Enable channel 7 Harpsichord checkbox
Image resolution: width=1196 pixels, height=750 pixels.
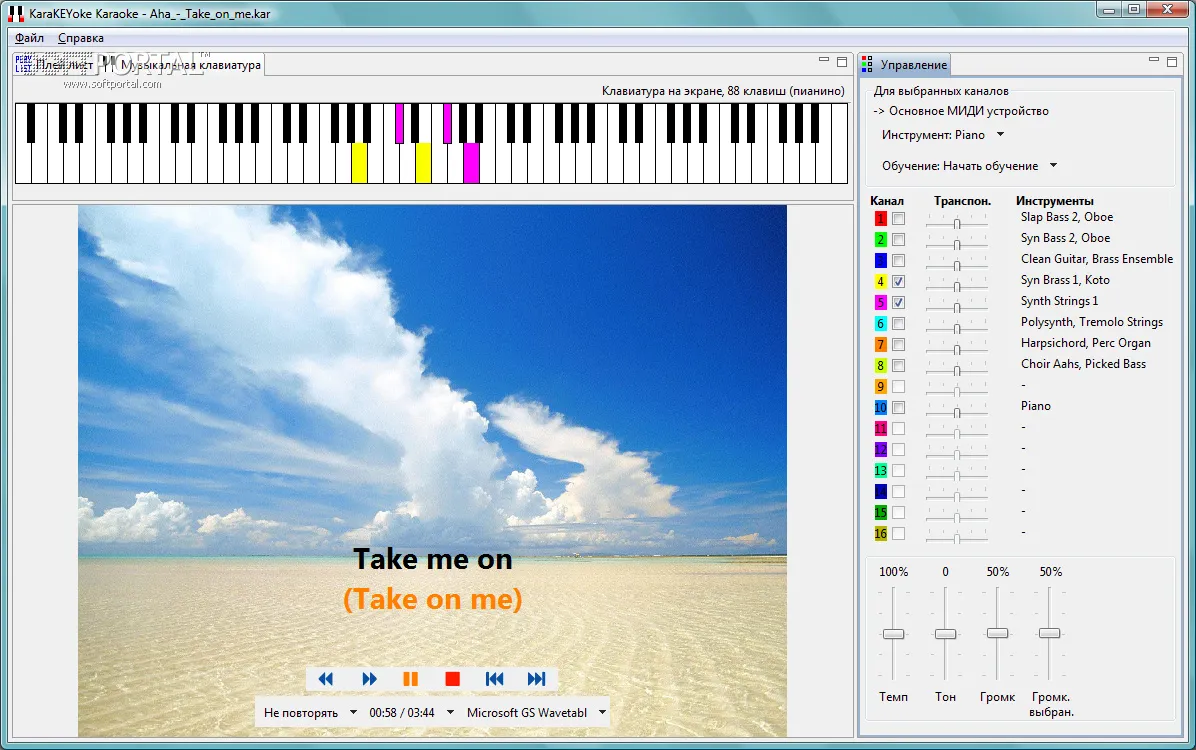coord(899,345)
